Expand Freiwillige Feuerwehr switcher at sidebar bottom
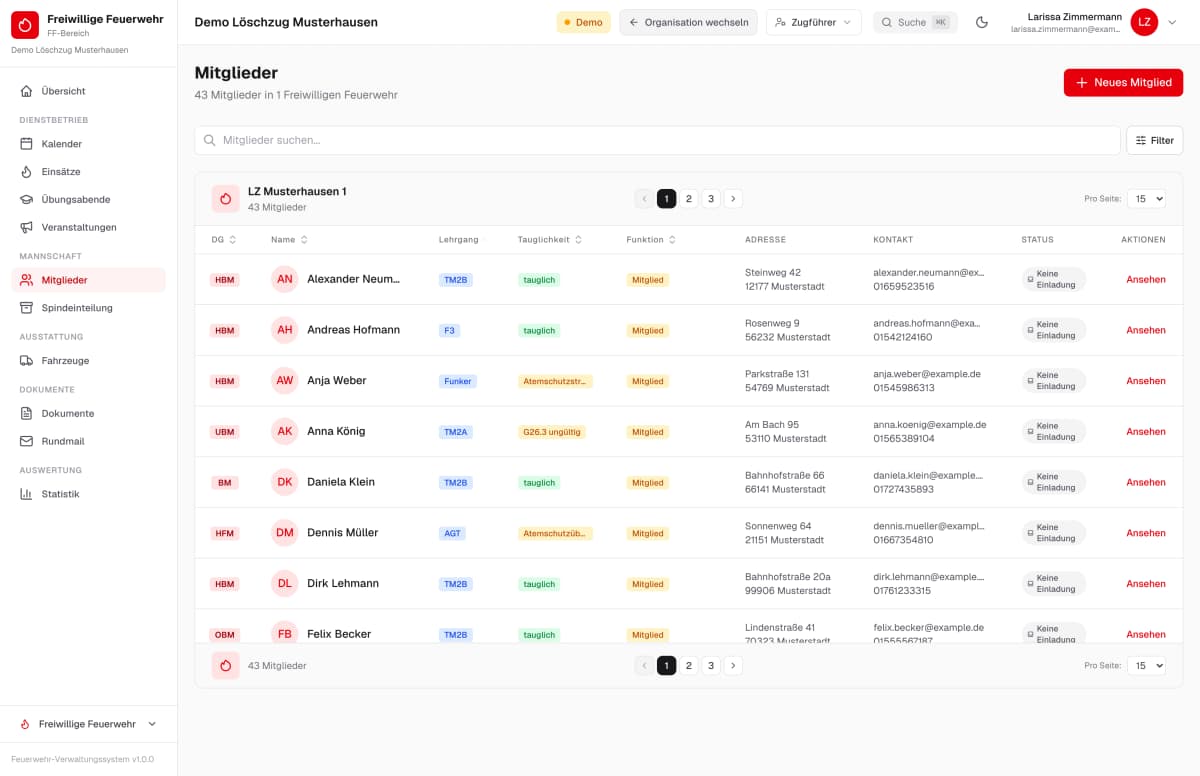This screenshot has height=776, width=1200. pyautogui.click(x=88, y=724)
